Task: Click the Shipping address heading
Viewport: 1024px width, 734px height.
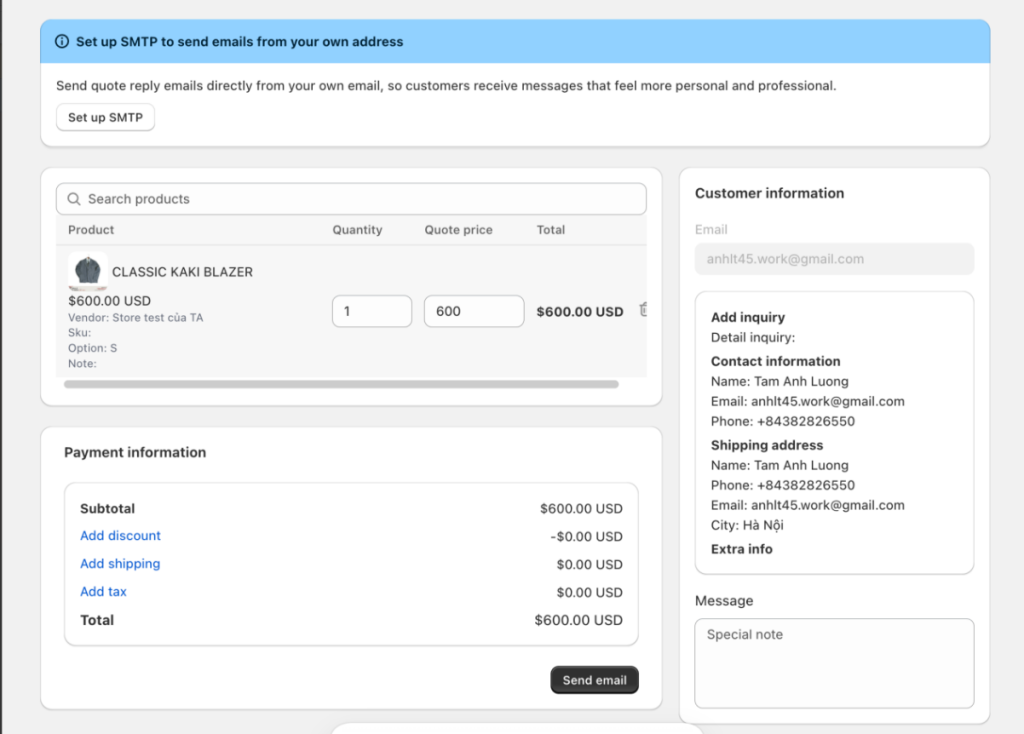Action: (767, 445)
